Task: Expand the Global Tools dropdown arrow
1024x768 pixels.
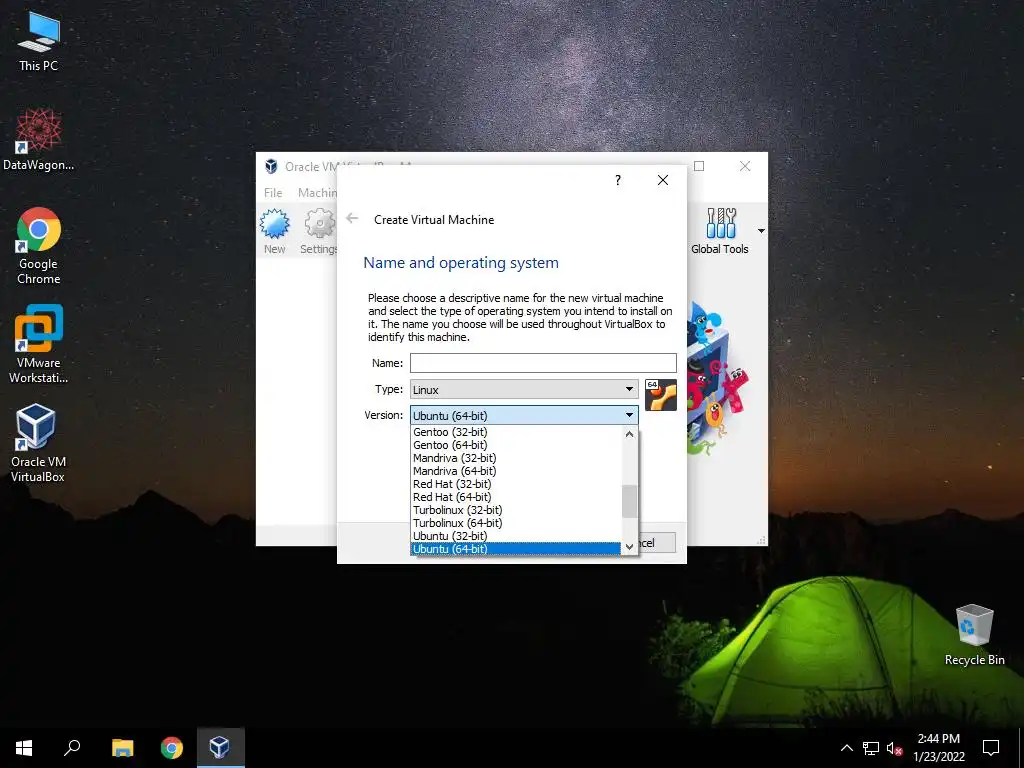Action: pyautogui.click(x=761, y=231)
